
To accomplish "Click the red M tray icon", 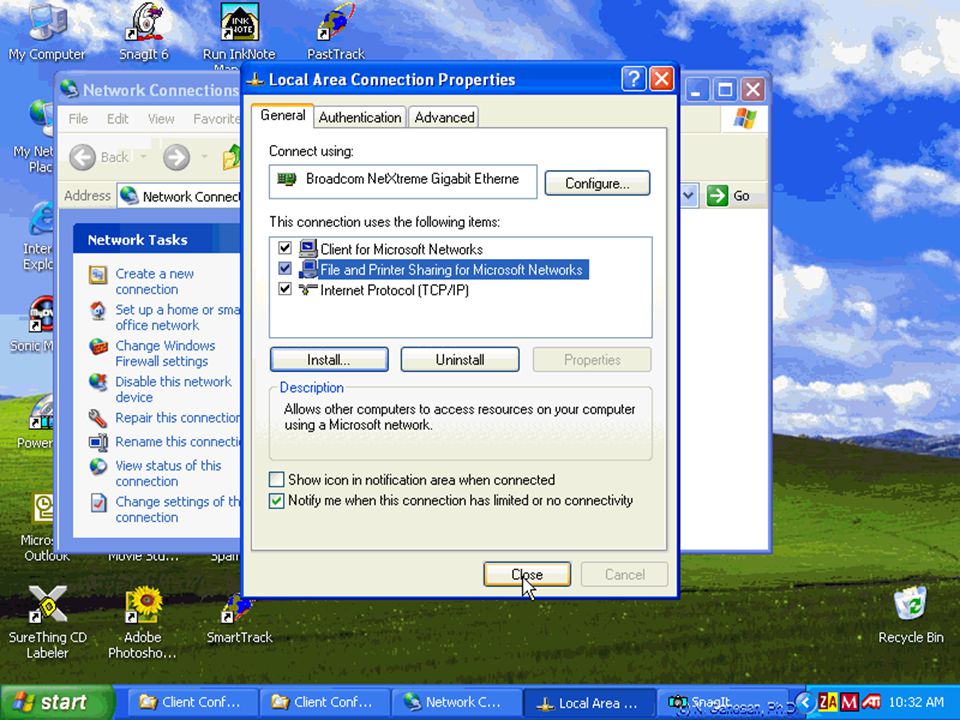I will pos(849,702).
